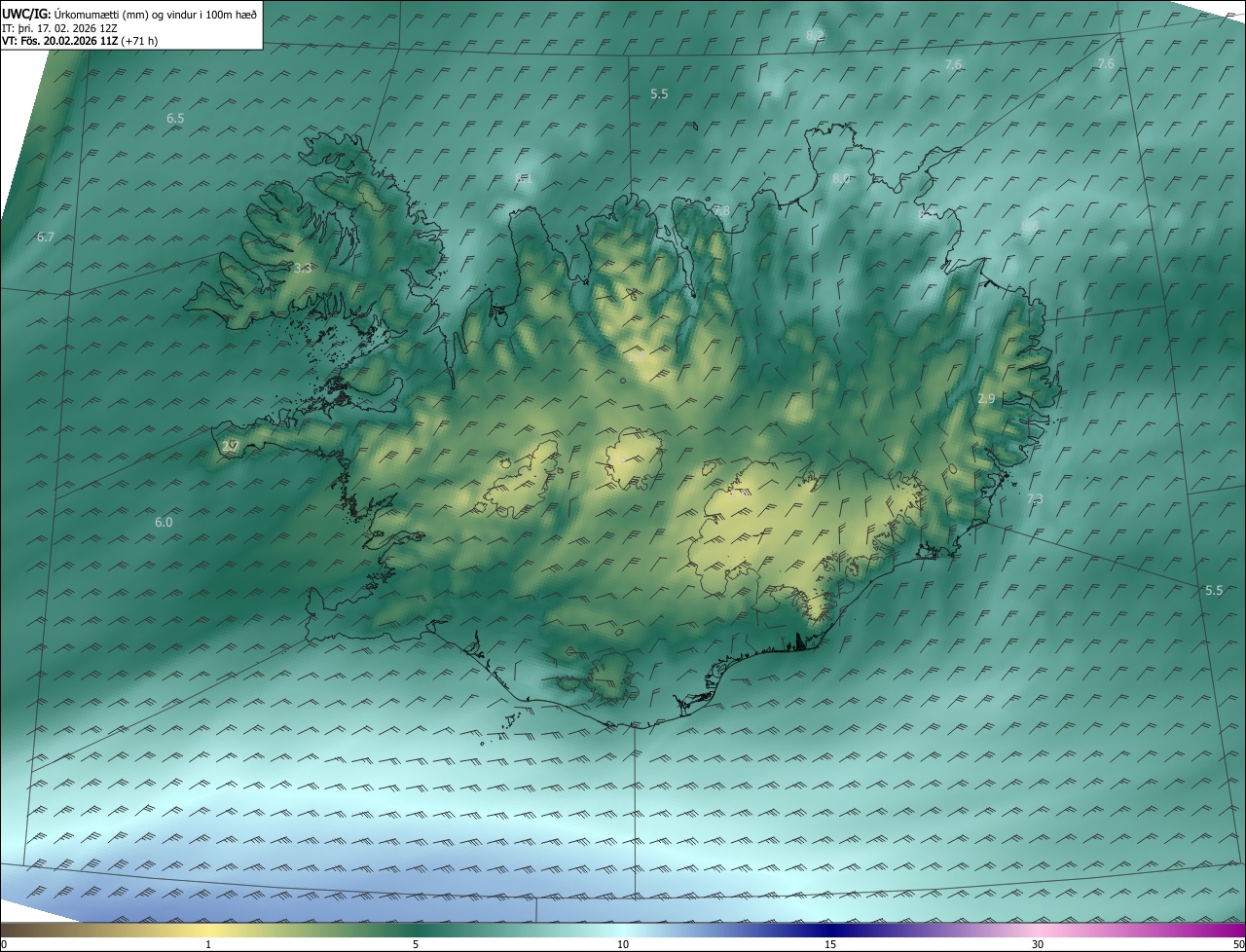Viewport: 1246px width, 952px height.
Task: Click the "5" tick label on the colour scale
Action: (x=416, y=945)
